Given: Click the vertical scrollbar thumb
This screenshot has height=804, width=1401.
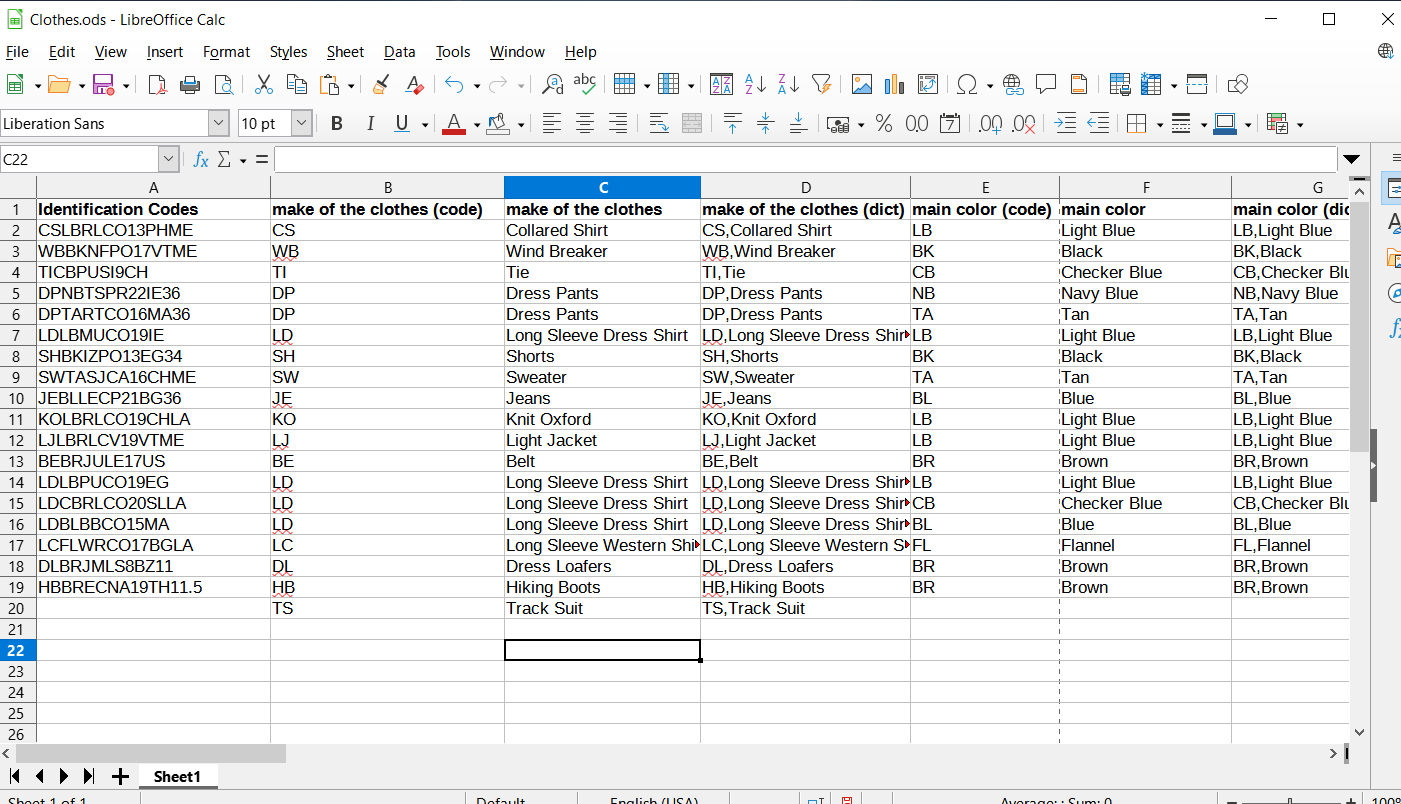Looking at the screenshot, I should coord(1358,326).
